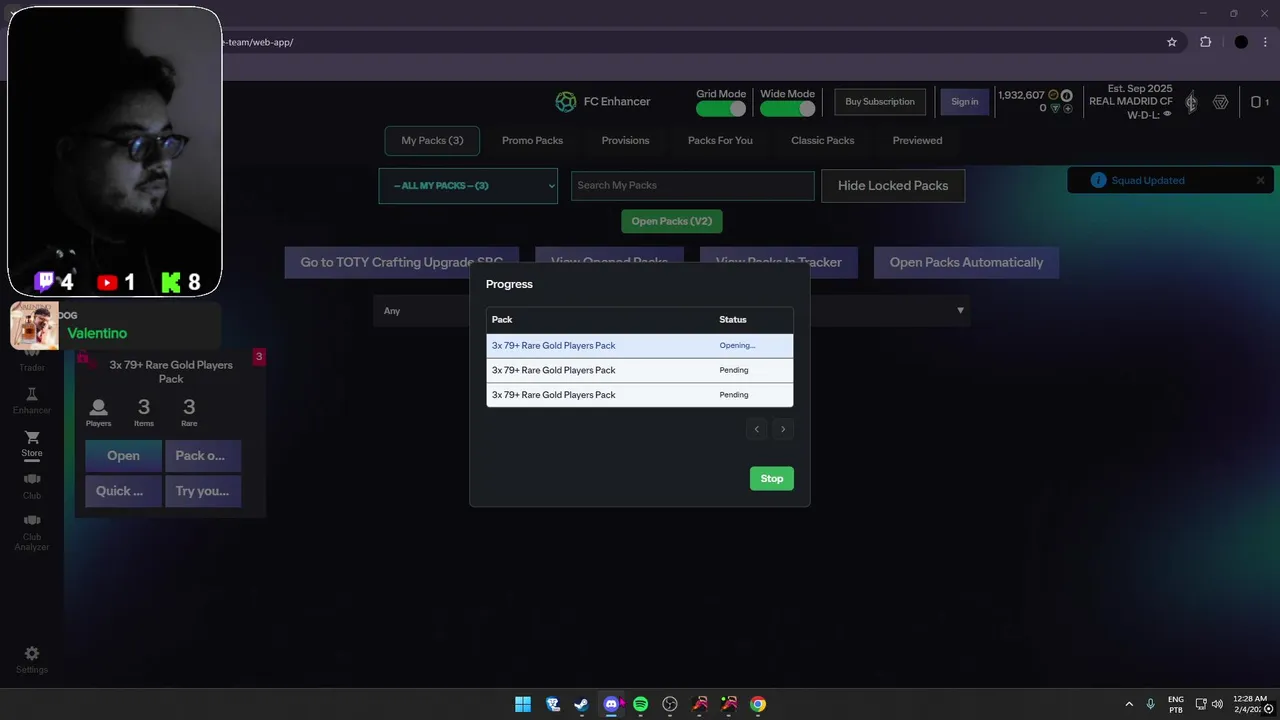
Task: Open Spotify from the taskbar
Action: point(641,704)
